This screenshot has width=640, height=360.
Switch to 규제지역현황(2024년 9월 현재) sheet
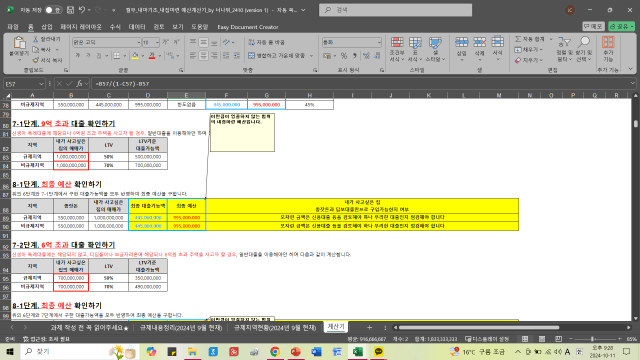[275, 328]
